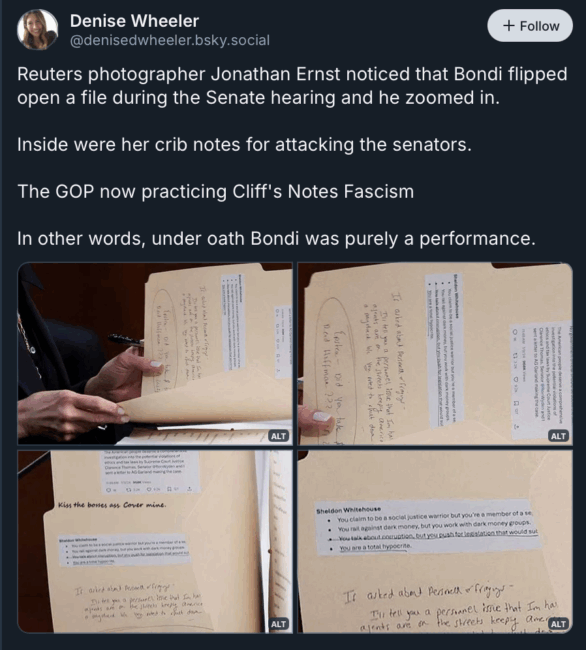Click 'Kiss the bosses ass' caption in photo
Viewport: 586px width, 650px height.
(x=112, y=505)
